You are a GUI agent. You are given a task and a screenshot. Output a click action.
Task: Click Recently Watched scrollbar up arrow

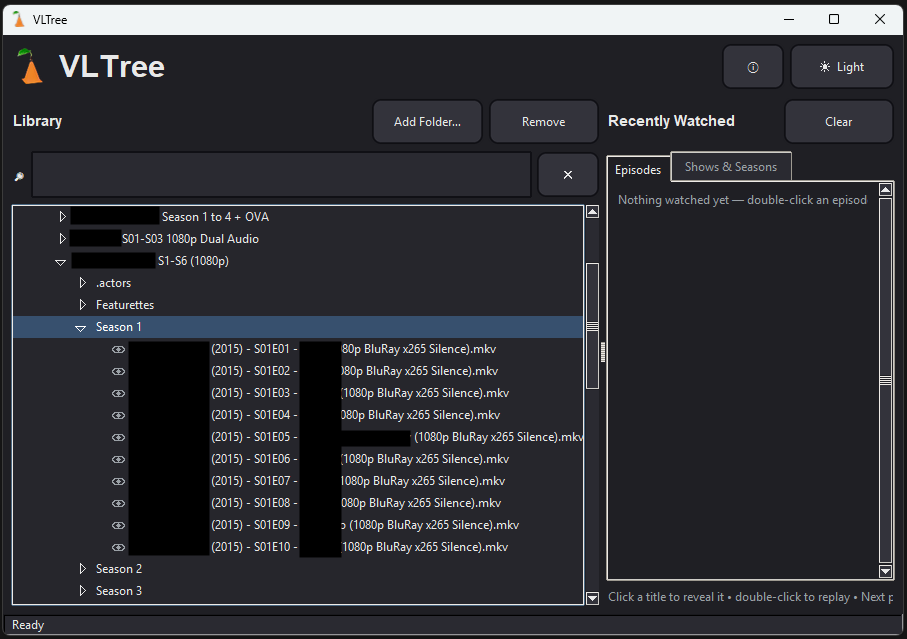click(x=885, y=190)
